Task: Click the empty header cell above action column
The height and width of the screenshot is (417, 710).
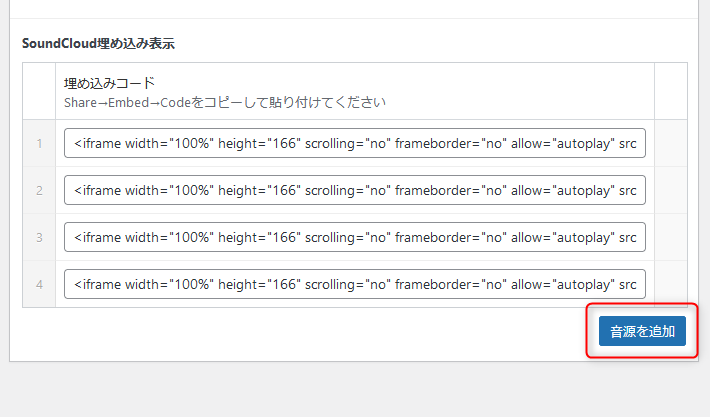Action: click(670, 91)
